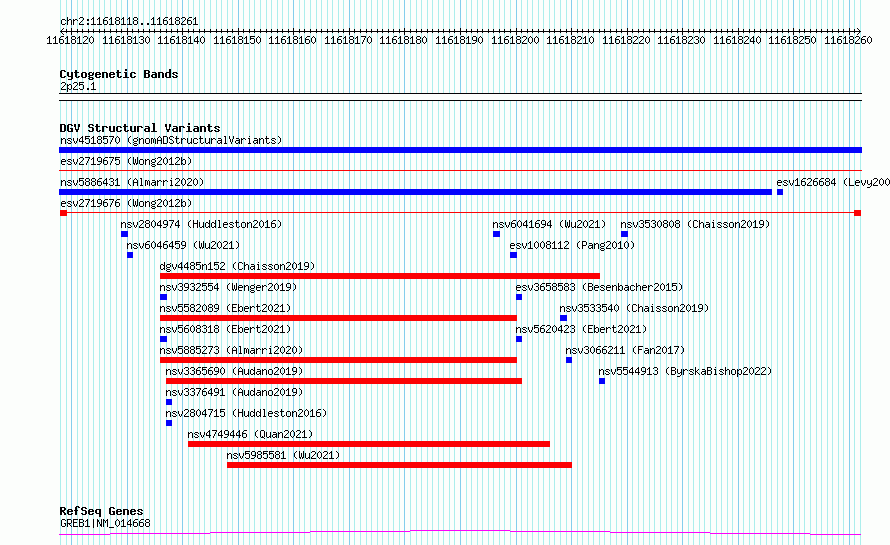Click the chr2:11618118..11618261 region label
This screenshot has height=545, width=890.
tap(129, 22)
